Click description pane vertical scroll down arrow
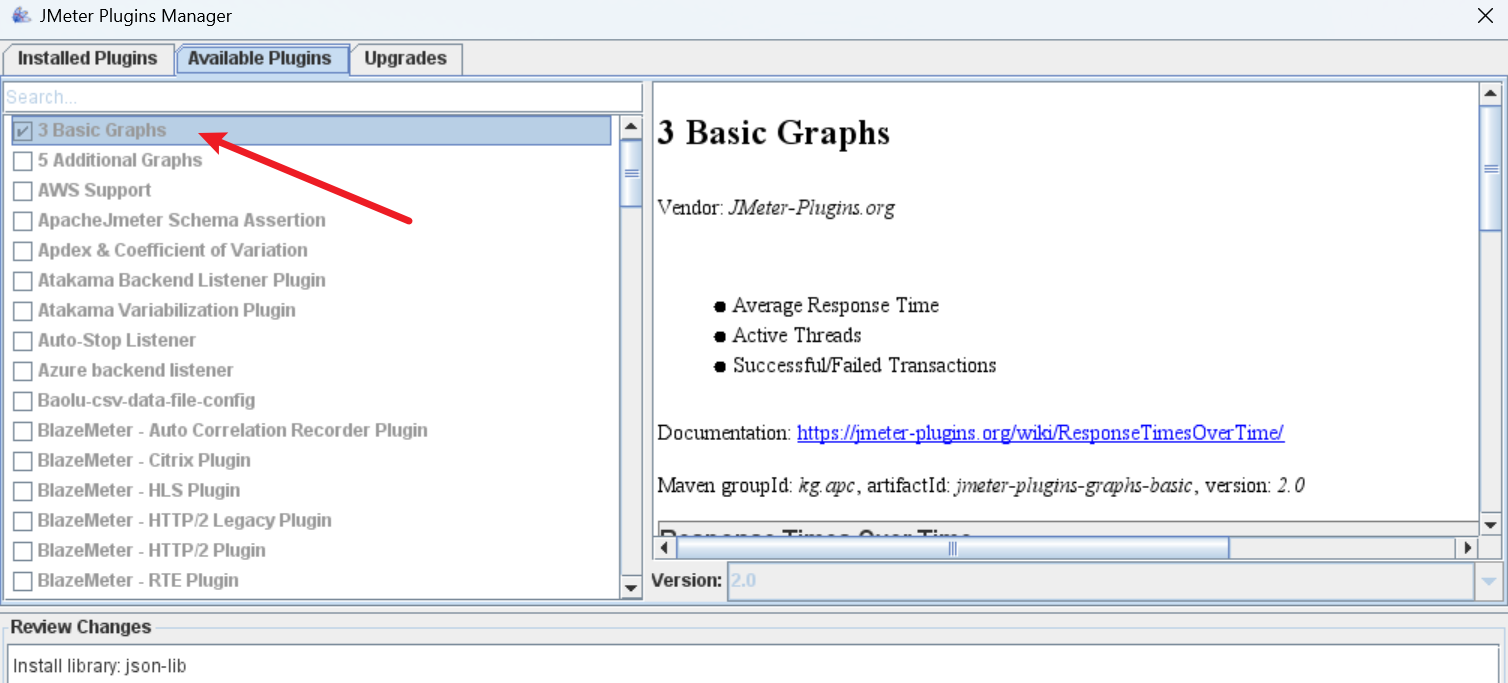Viewport: 1508px width, 683px height. click(x=1490, y=525)
